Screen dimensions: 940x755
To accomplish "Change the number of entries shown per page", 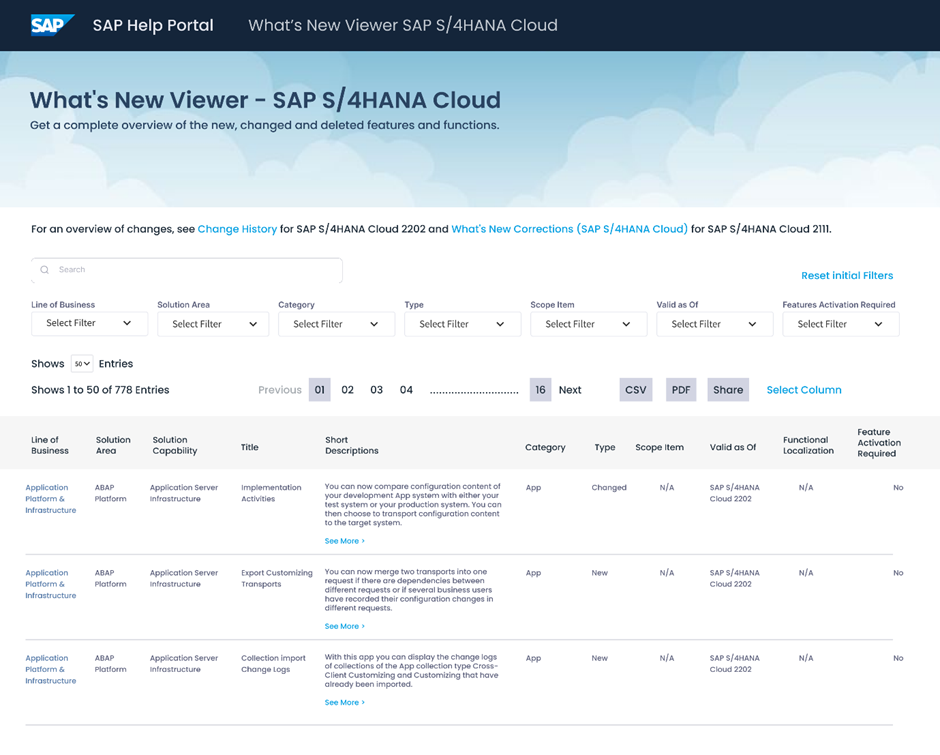I will (x=83, y=363).
